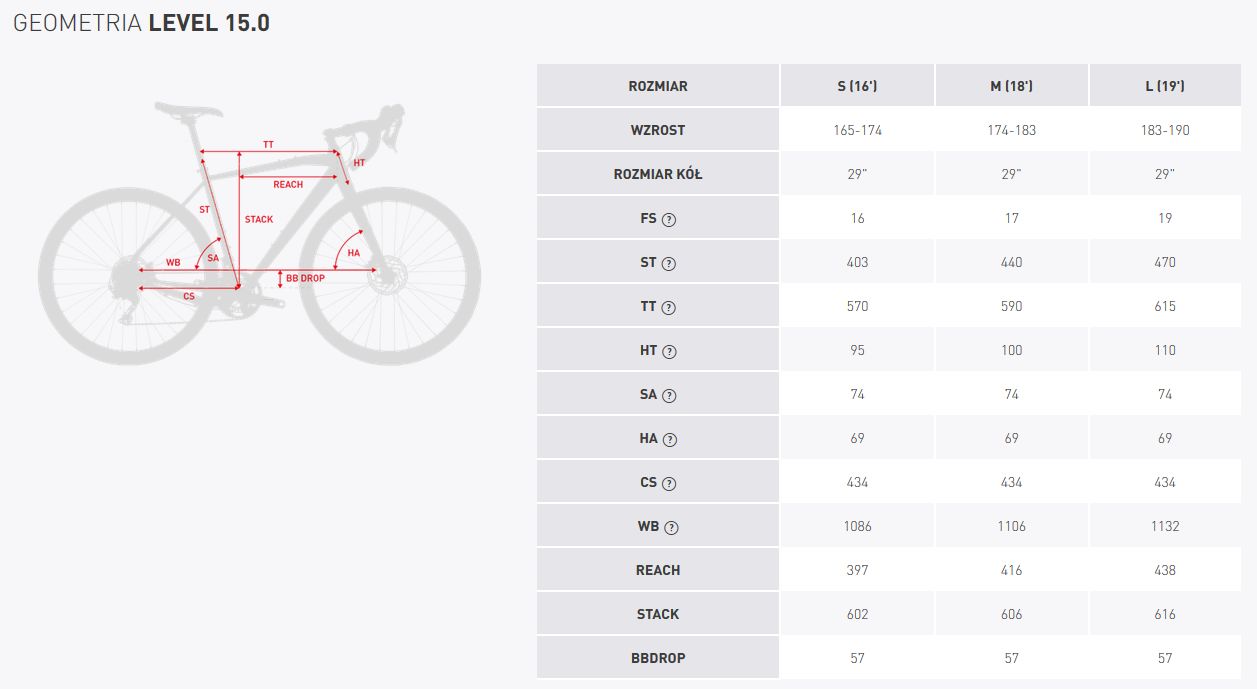Viewport: 1257px width, 689px height.
Task: Select the S (16') size column header
Action: click(x=857, y=86)
